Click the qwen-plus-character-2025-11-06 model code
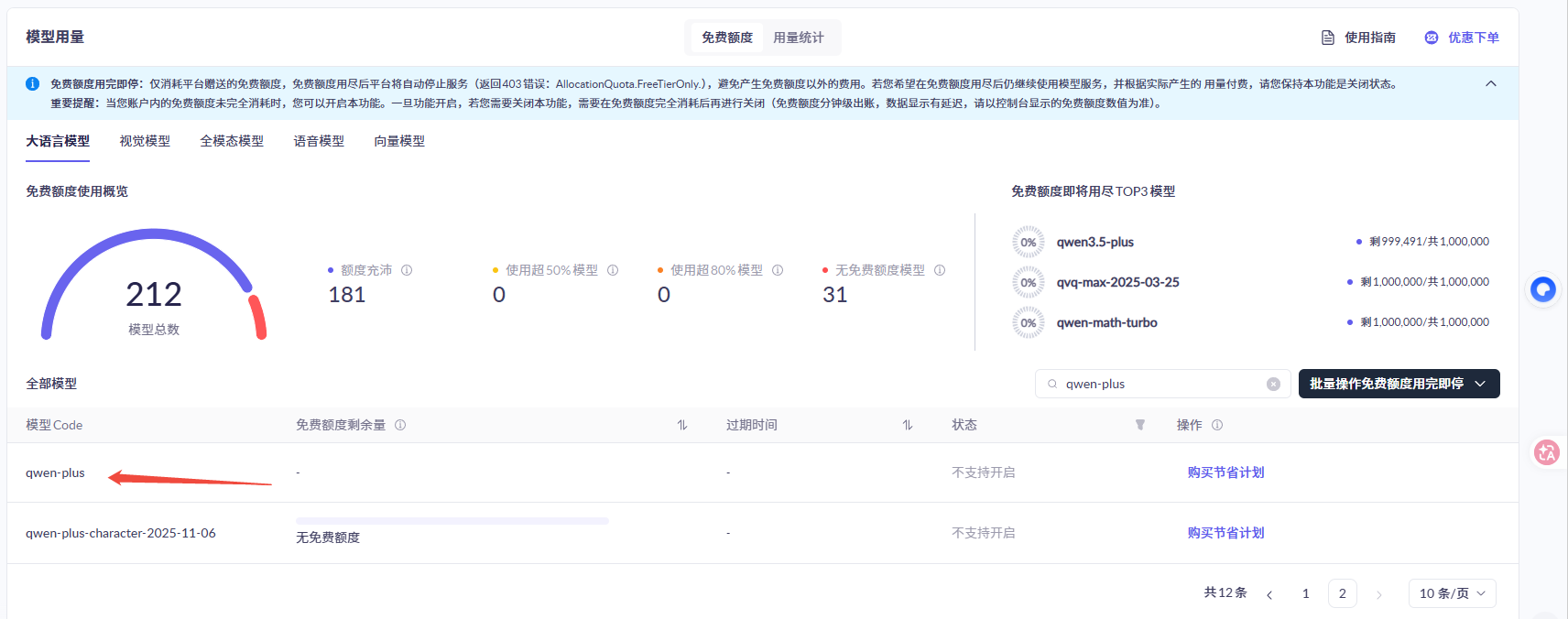Screen dimensions: 1568x619 [121, 533]
